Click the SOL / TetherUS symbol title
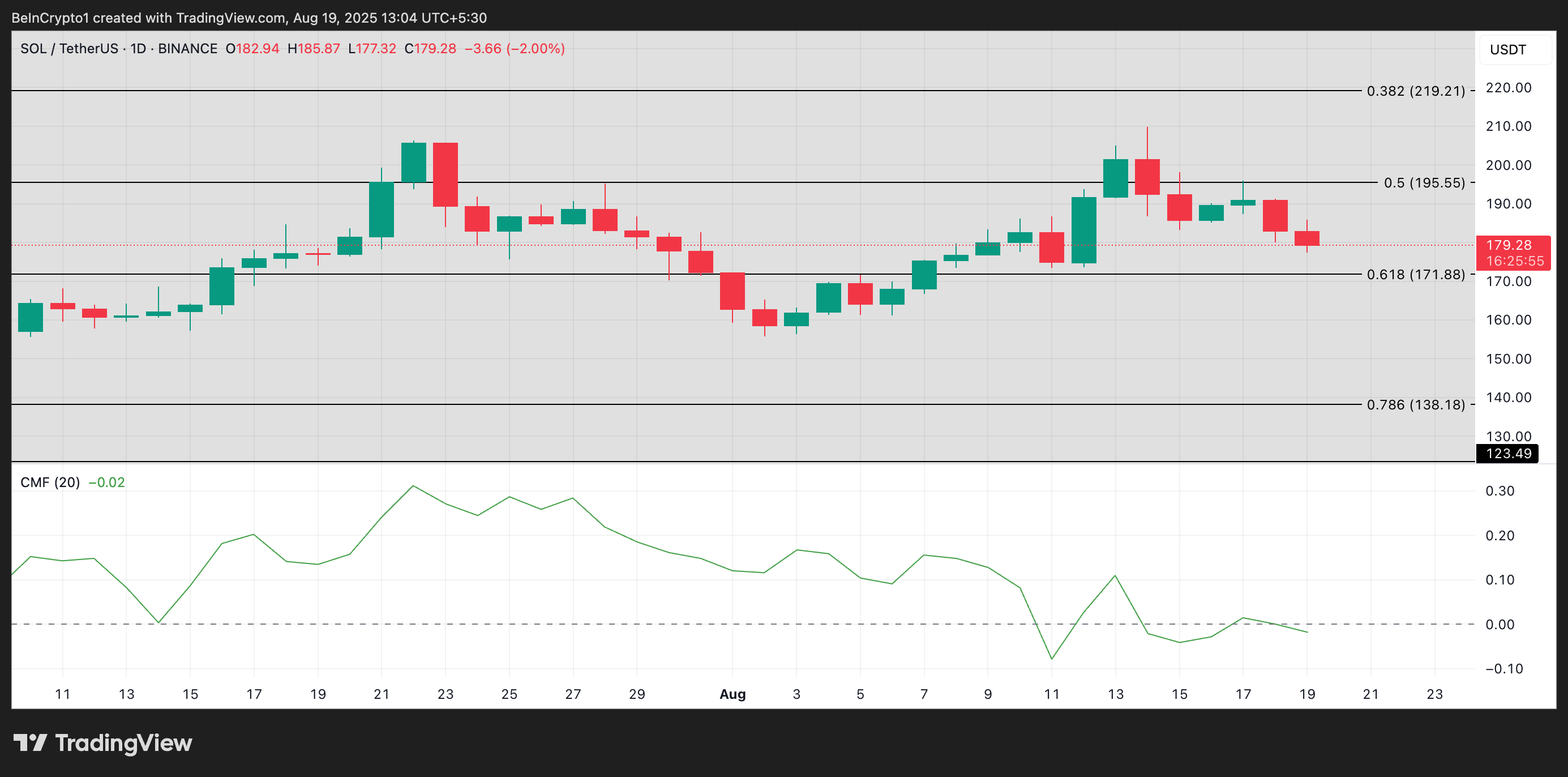Viewport: 1568px width, 777px height. coord(69,49)
